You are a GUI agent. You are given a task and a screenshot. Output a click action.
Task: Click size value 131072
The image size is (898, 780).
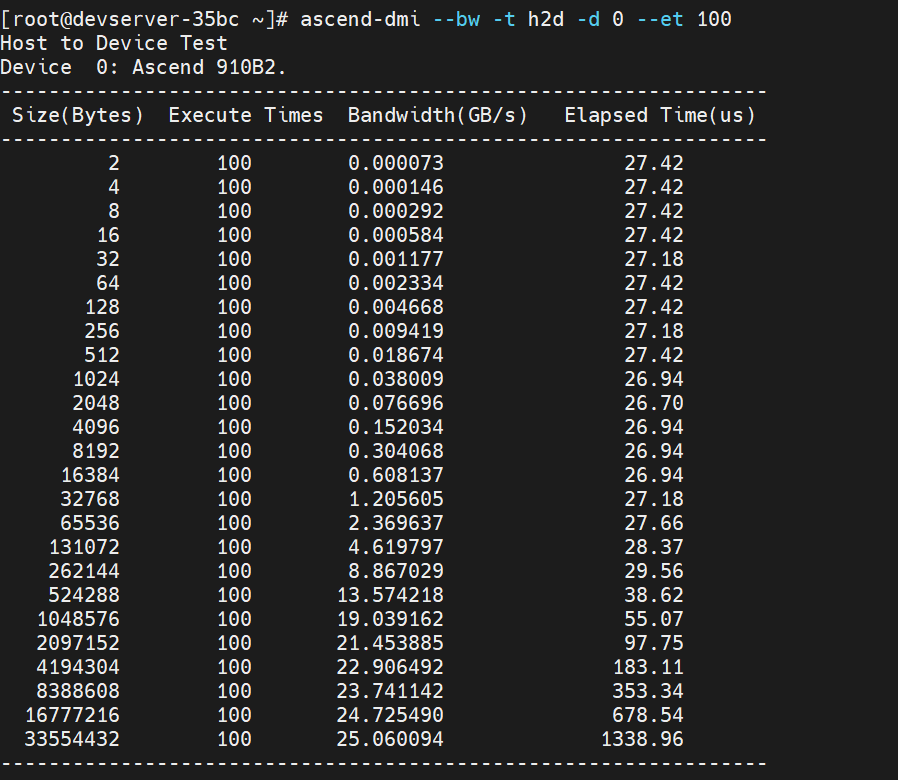click(x=84, y=547)
